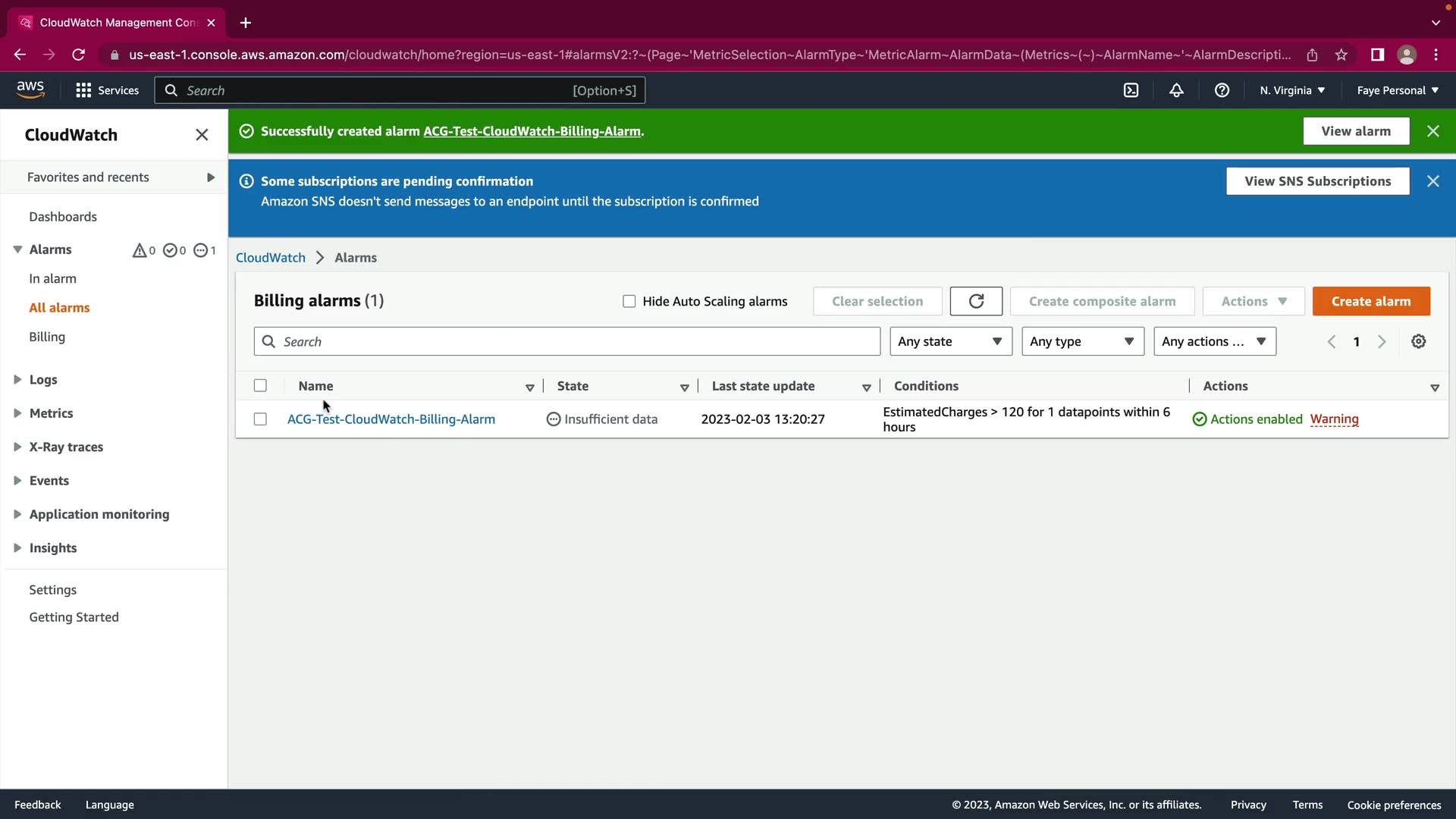Click the orange Create alarm button

click(1370, 301)
